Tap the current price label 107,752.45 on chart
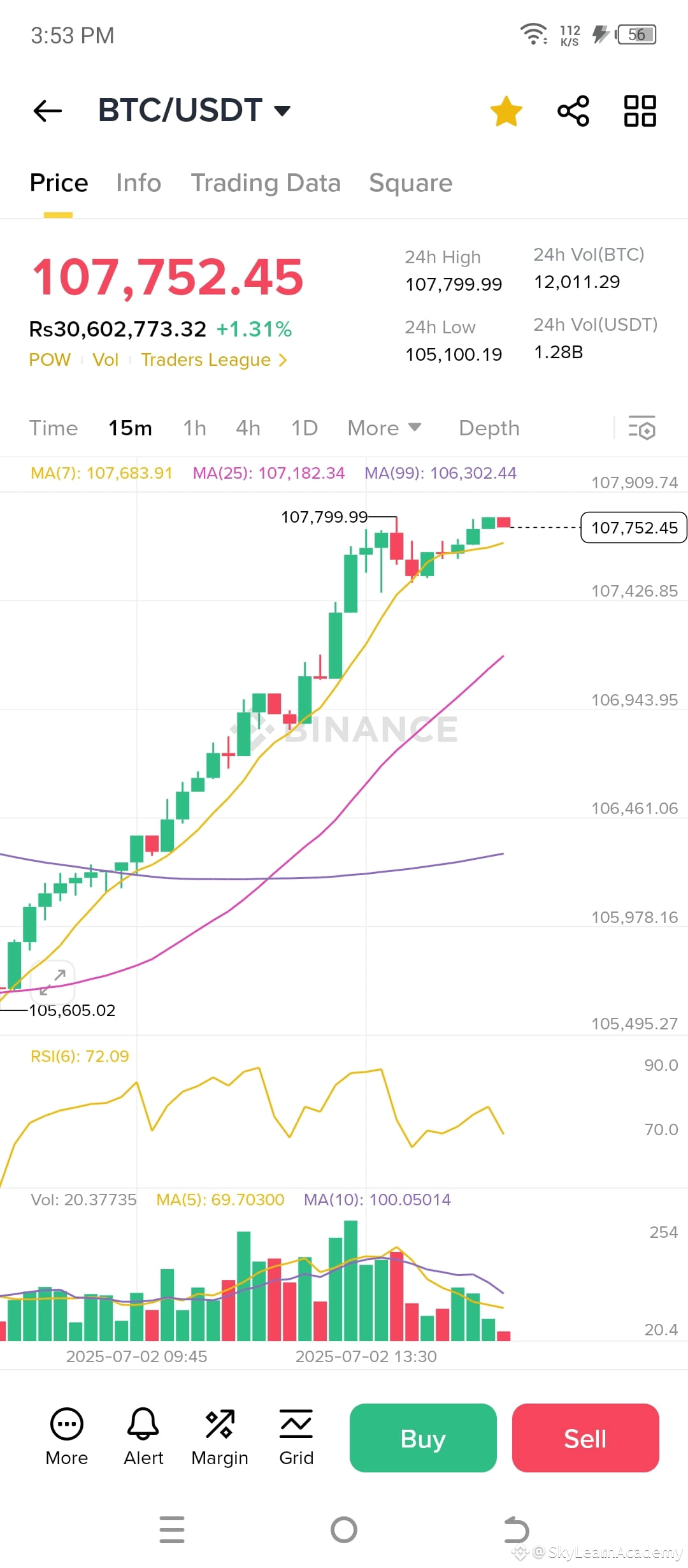 [634, 528]
